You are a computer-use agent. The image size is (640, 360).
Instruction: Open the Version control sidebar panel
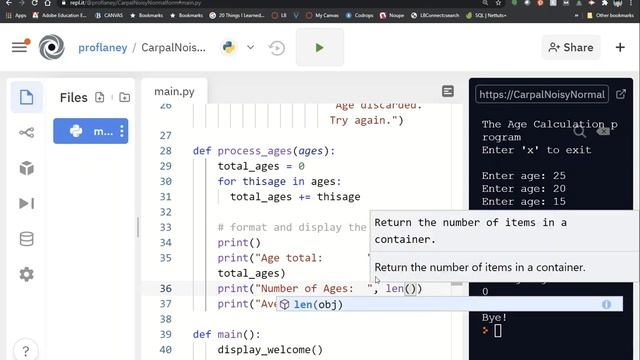(x=27, y=133)
